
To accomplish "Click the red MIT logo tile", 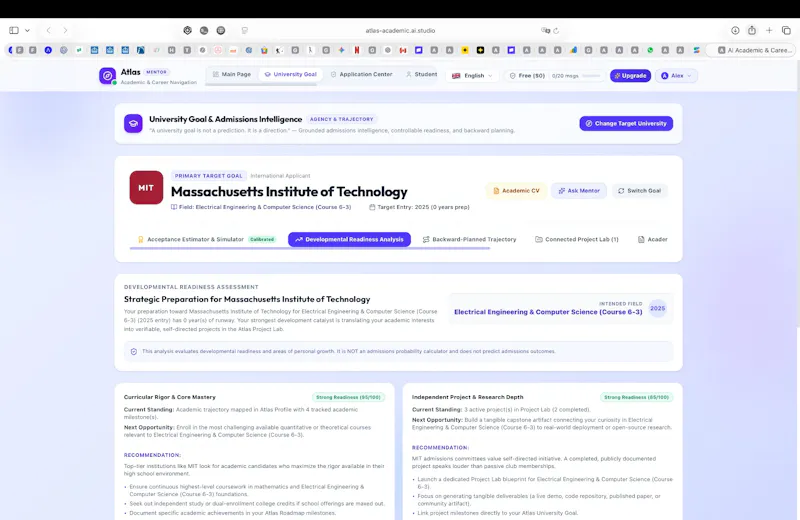I will coord(146,187).
